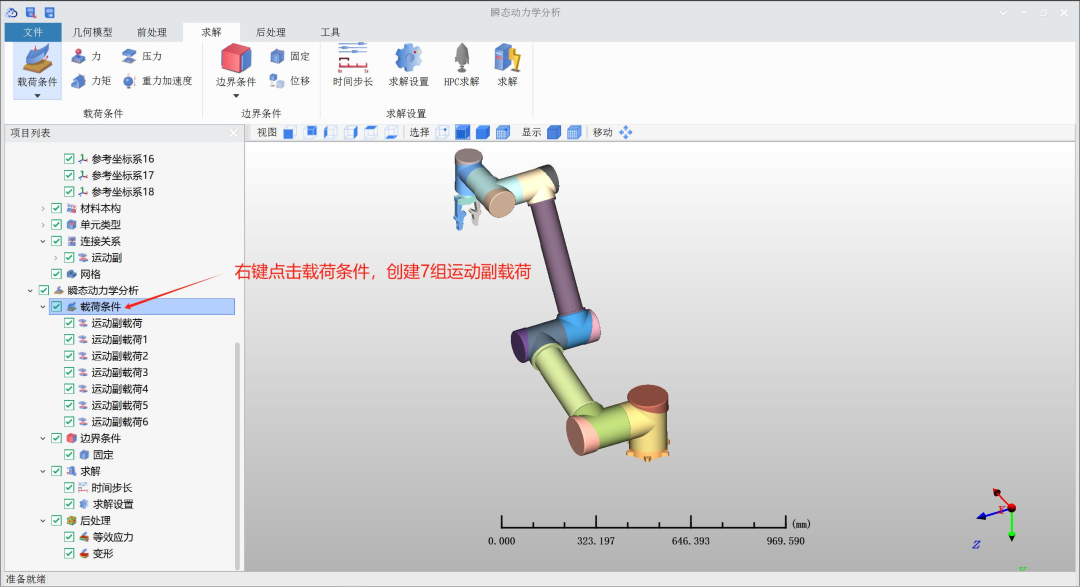Toggle 运动副载荷3 checkbox
The height and width of the screenshot is (587, 1080).
(69, 372)
